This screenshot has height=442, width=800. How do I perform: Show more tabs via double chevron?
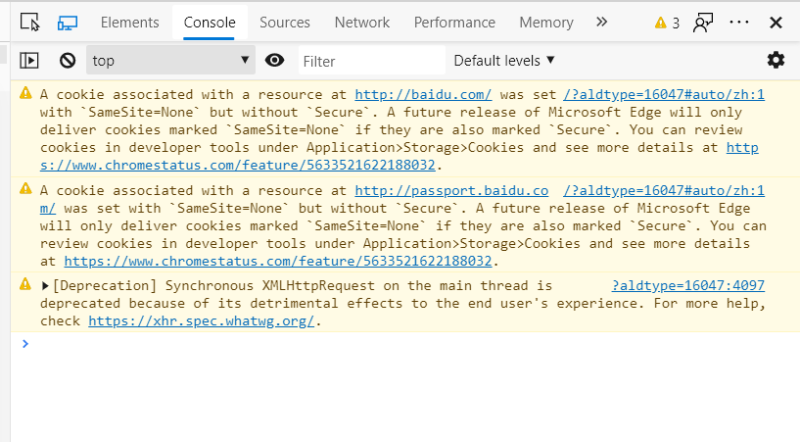click(602, 22)
